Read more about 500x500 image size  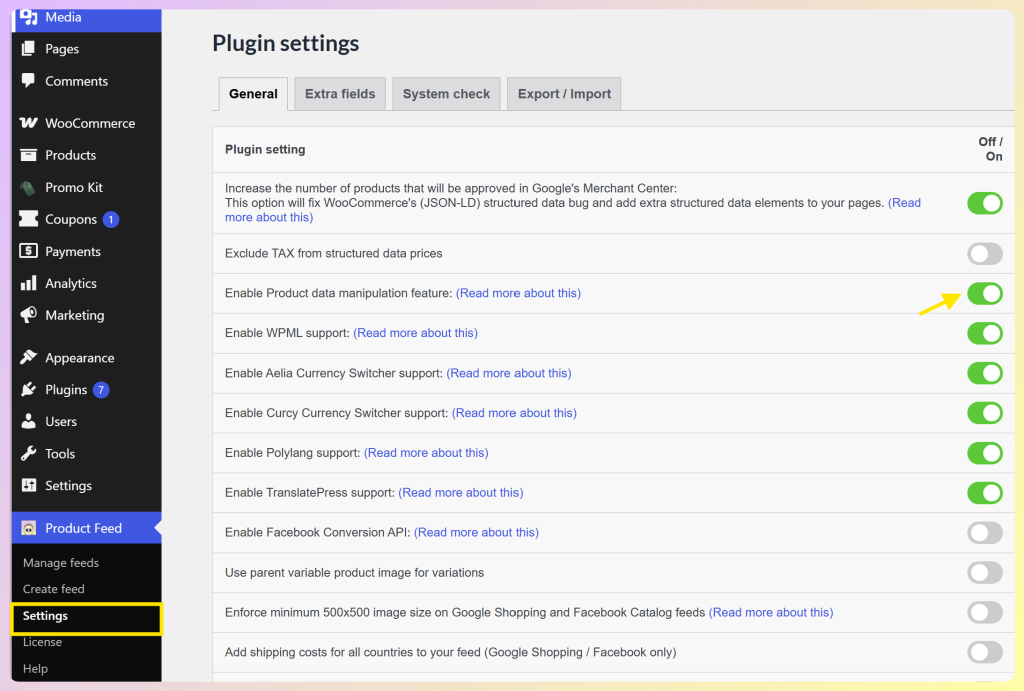coord(771,613)
